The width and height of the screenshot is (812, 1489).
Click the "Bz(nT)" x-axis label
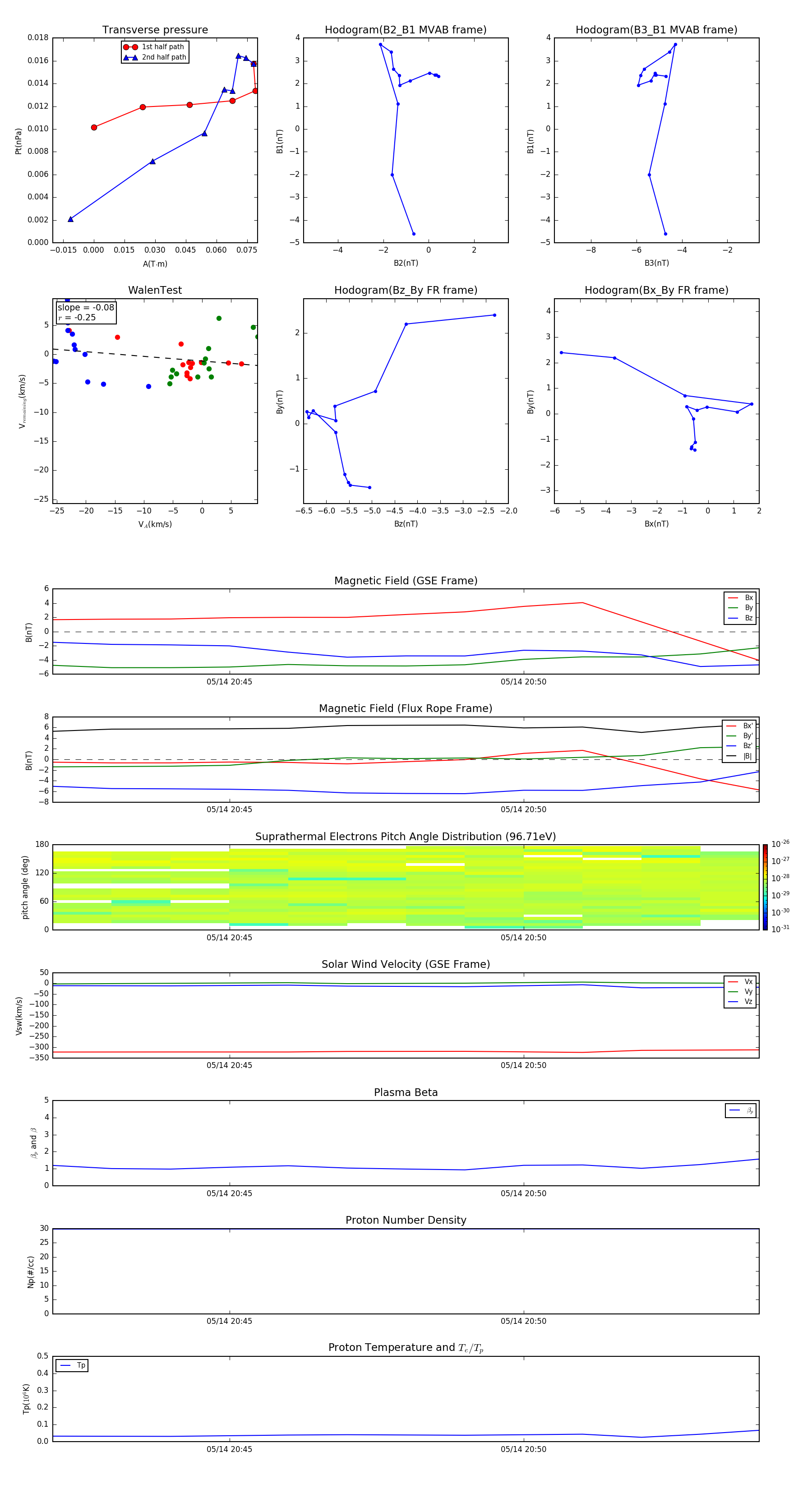tap(406, 524)
